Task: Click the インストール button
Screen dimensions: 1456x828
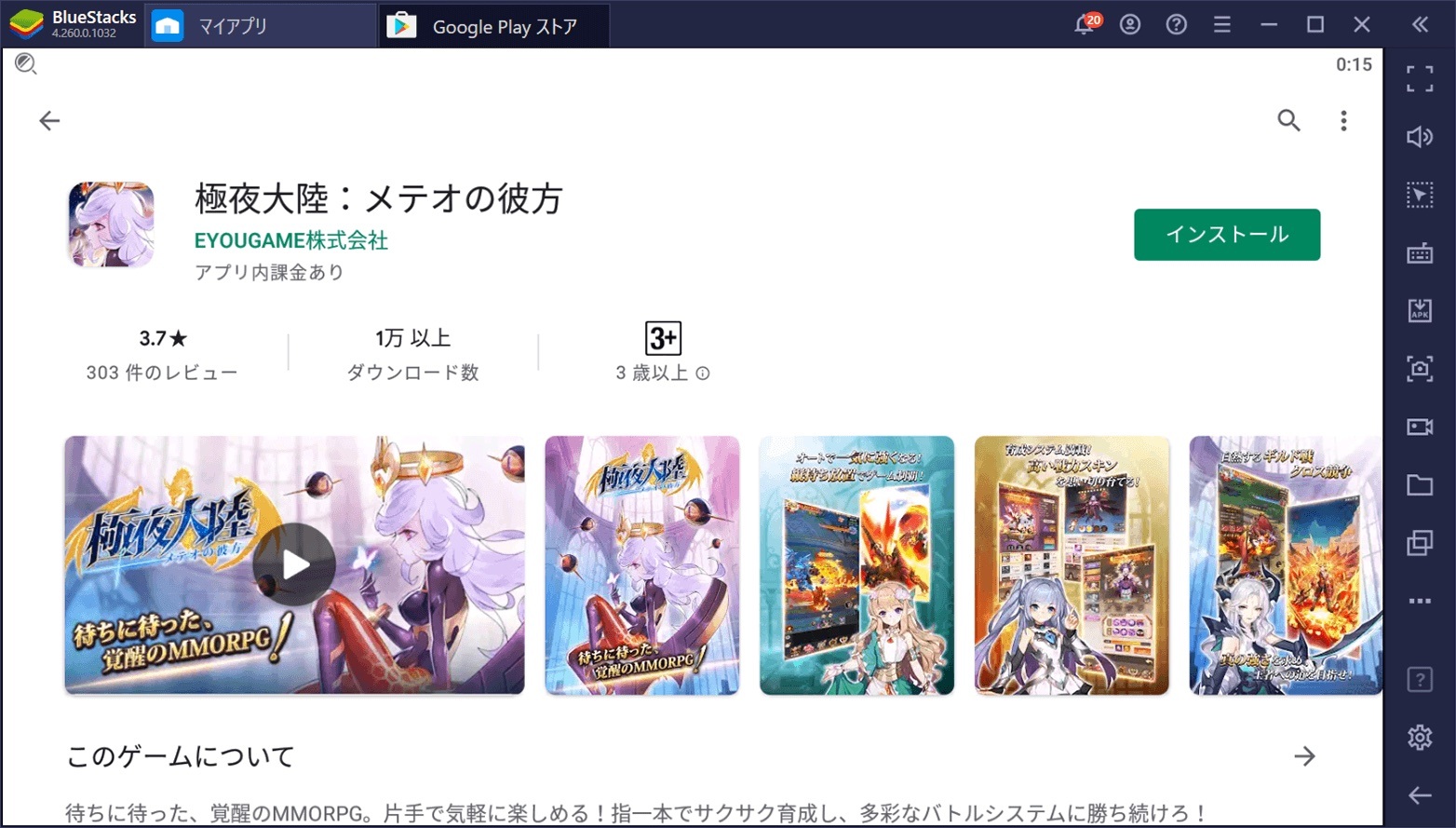Action: (1227, 235)
